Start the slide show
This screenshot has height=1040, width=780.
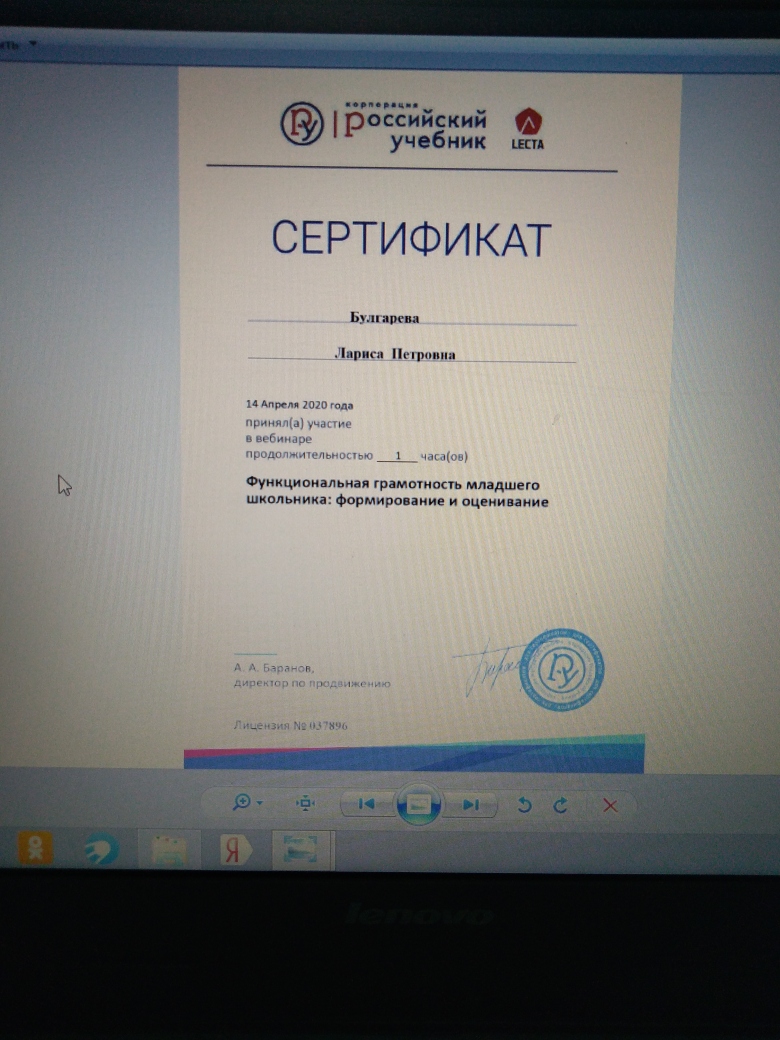(x=419, y=805)
